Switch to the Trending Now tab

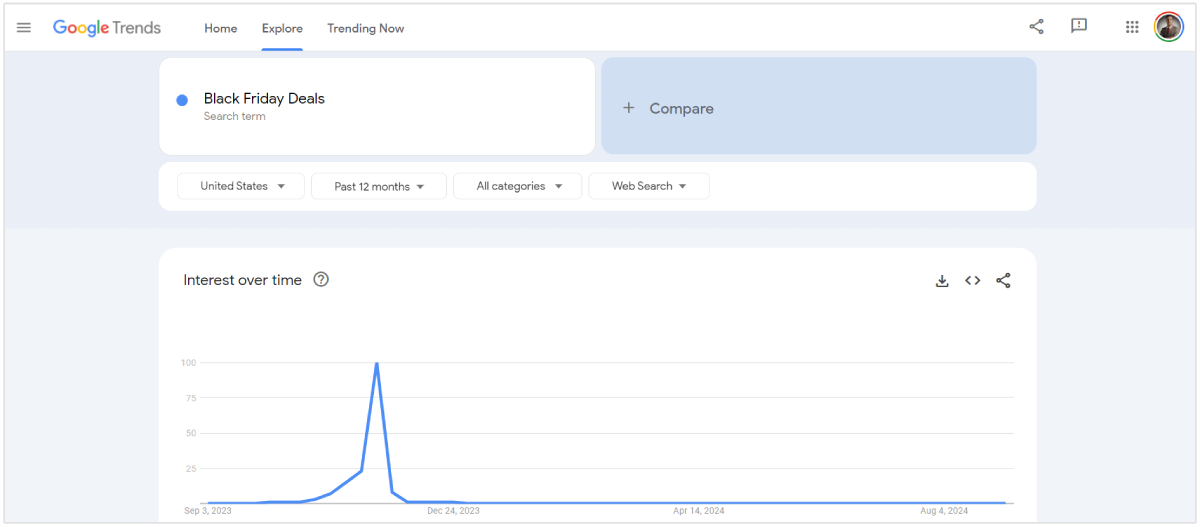point(366,28)
